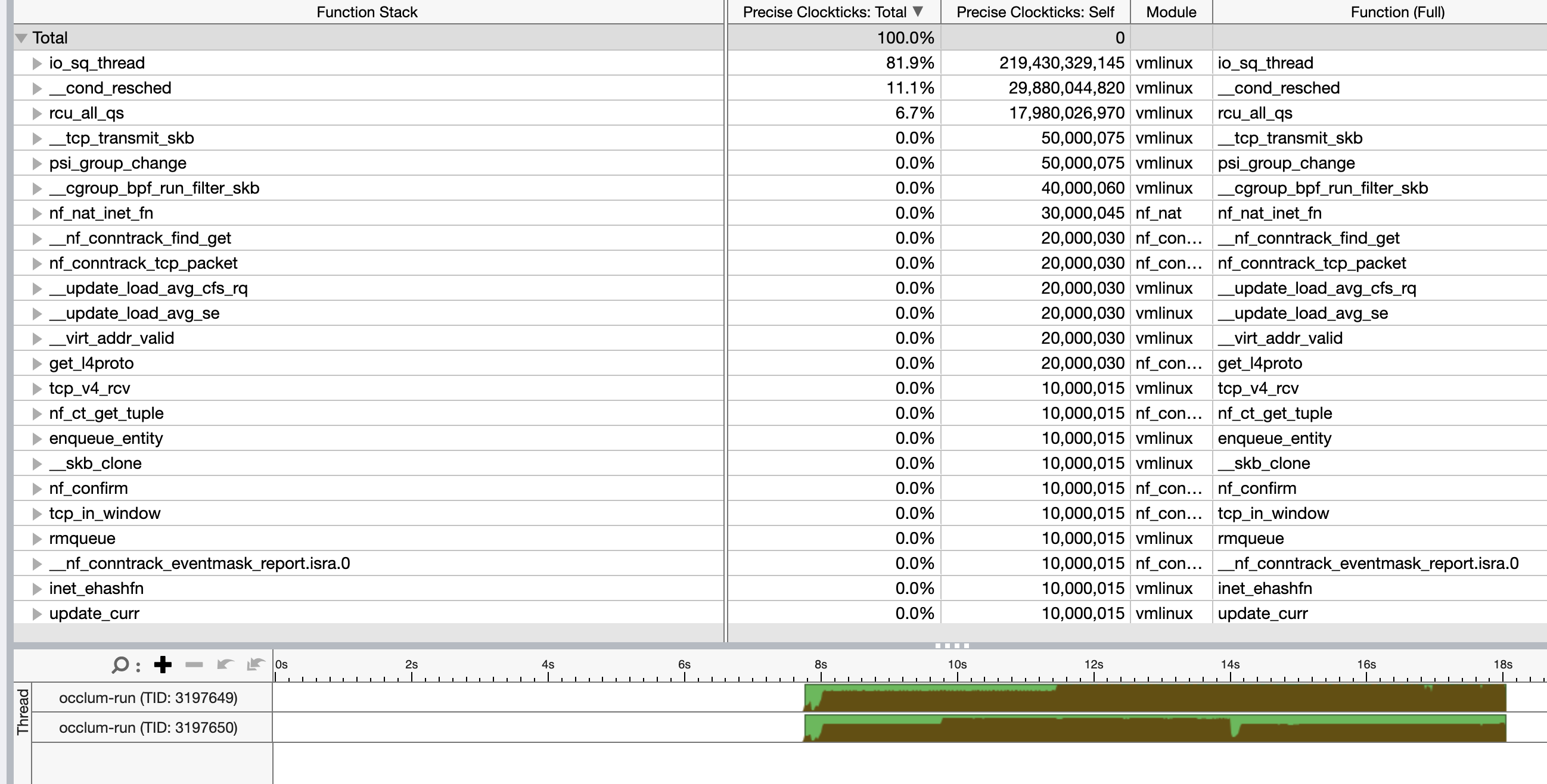Select the 29,880,044,820 self clockticks cell
1547x784 pixels.
pyautogui.click(x=1035, y=88)
